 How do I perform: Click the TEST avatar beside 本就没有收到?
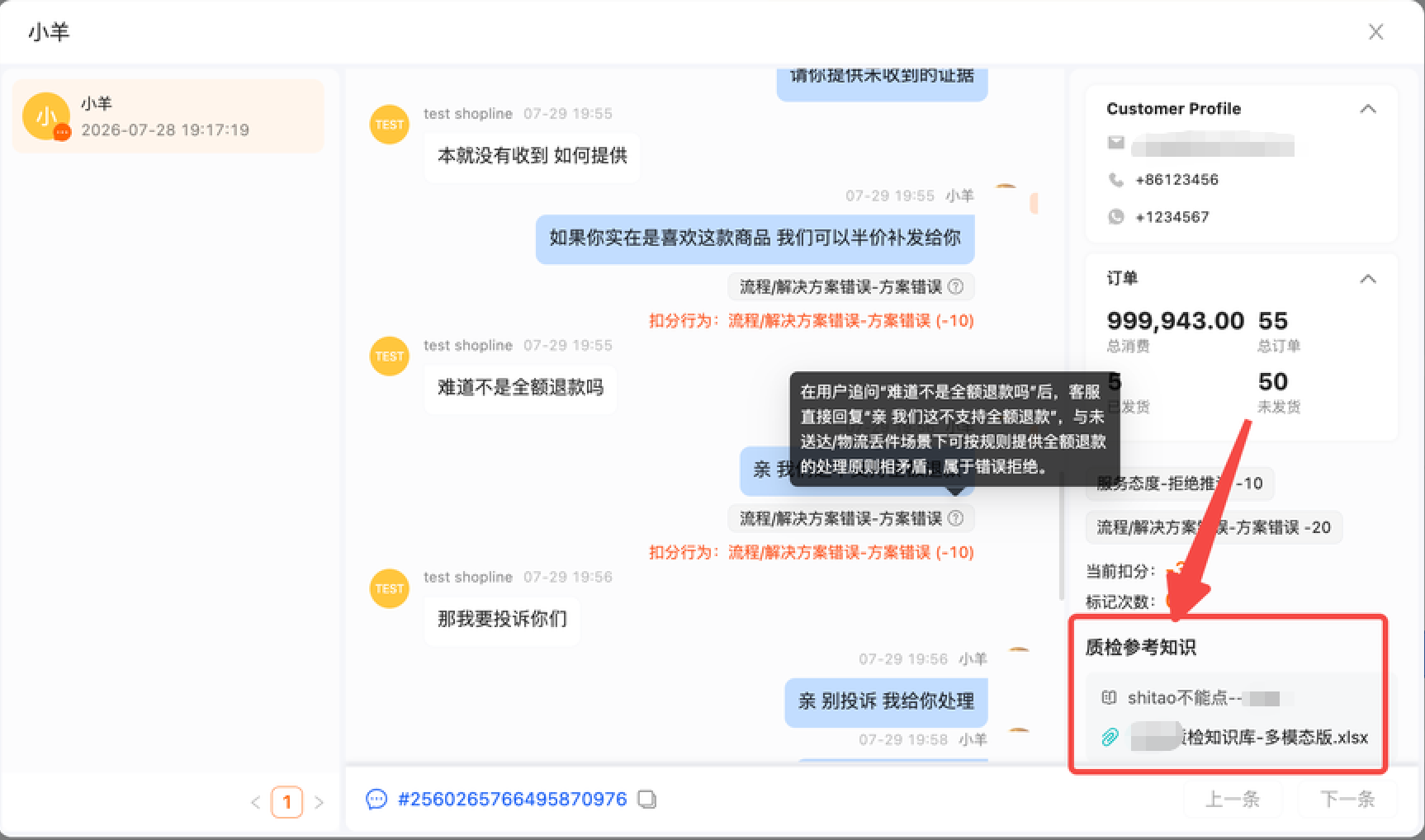pos(390,125)
